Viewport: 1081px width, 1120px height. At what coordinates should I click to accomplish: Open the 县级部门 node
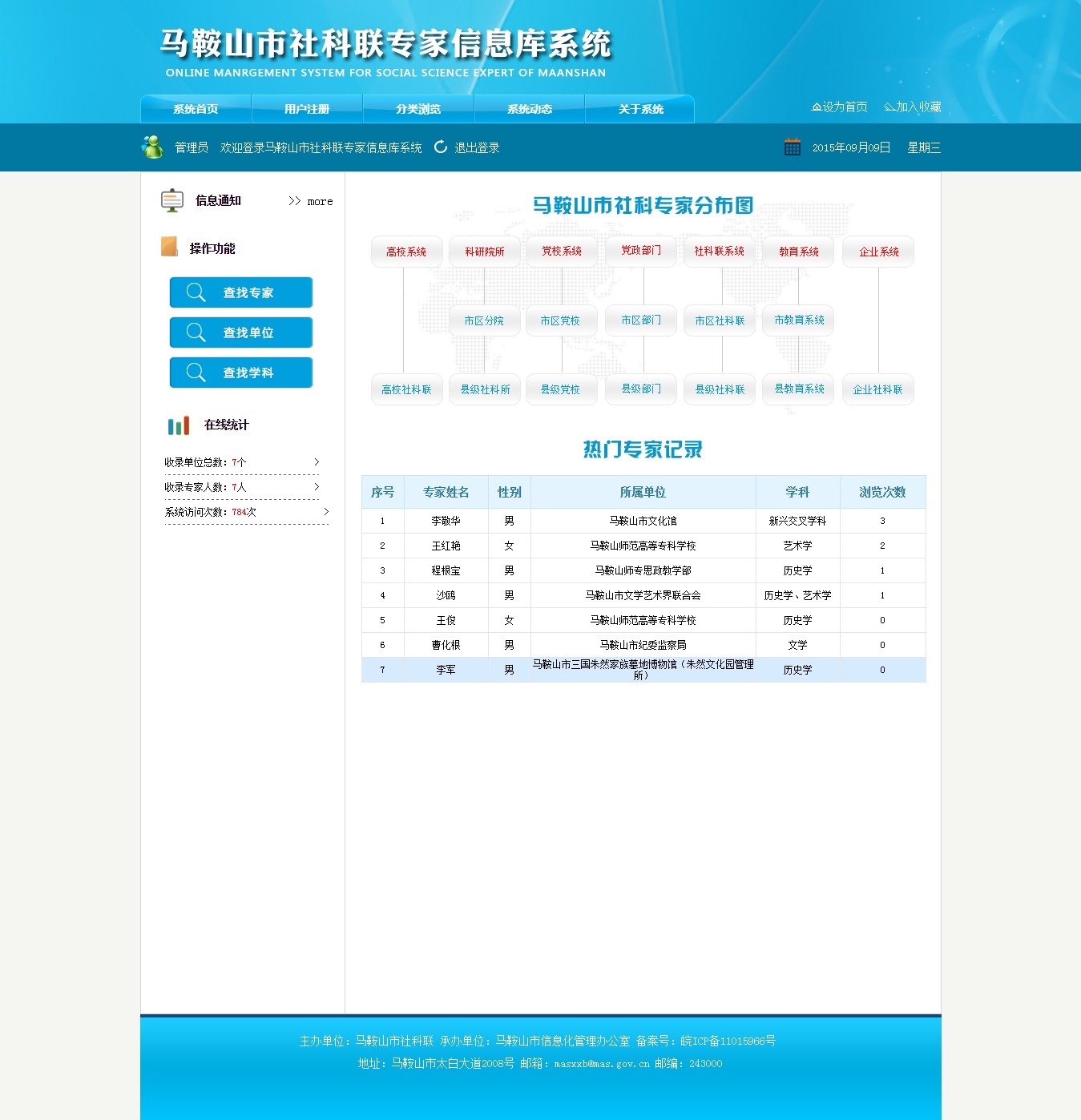click(x=641, y=389)
